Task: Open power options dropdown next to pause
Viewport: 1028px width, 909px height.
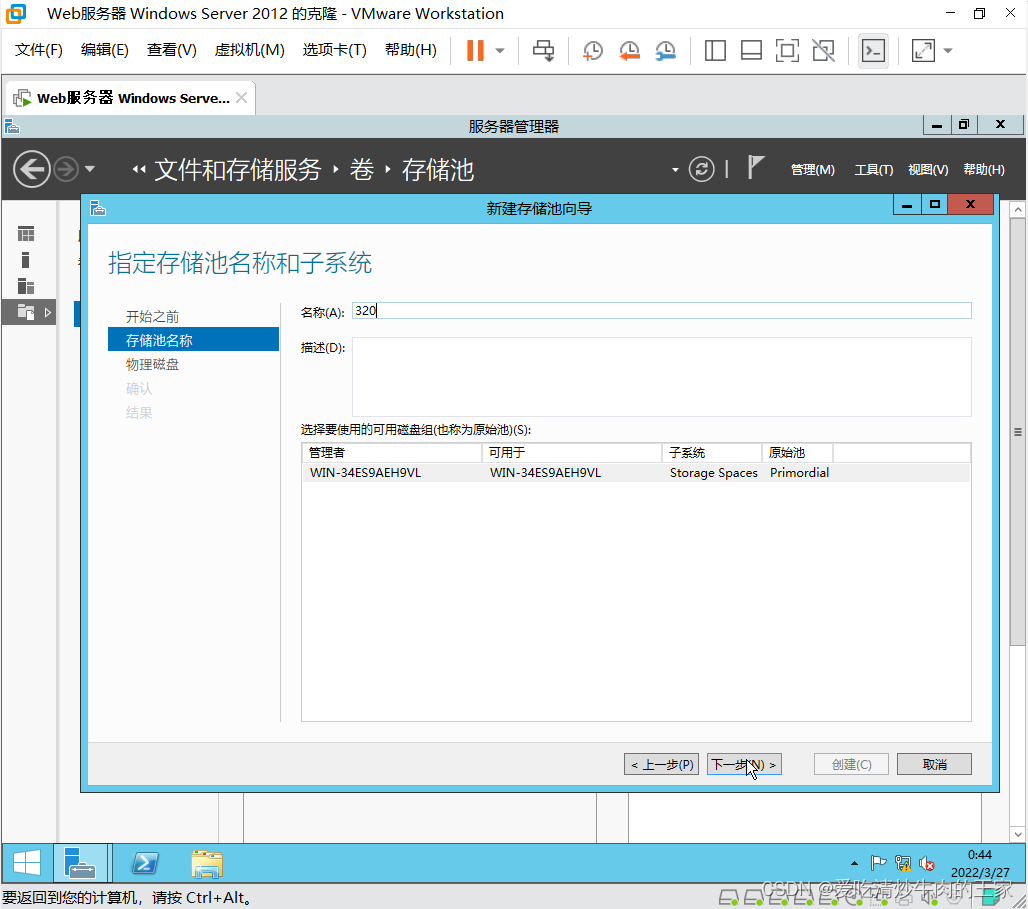Action: [x=500, y=50]
